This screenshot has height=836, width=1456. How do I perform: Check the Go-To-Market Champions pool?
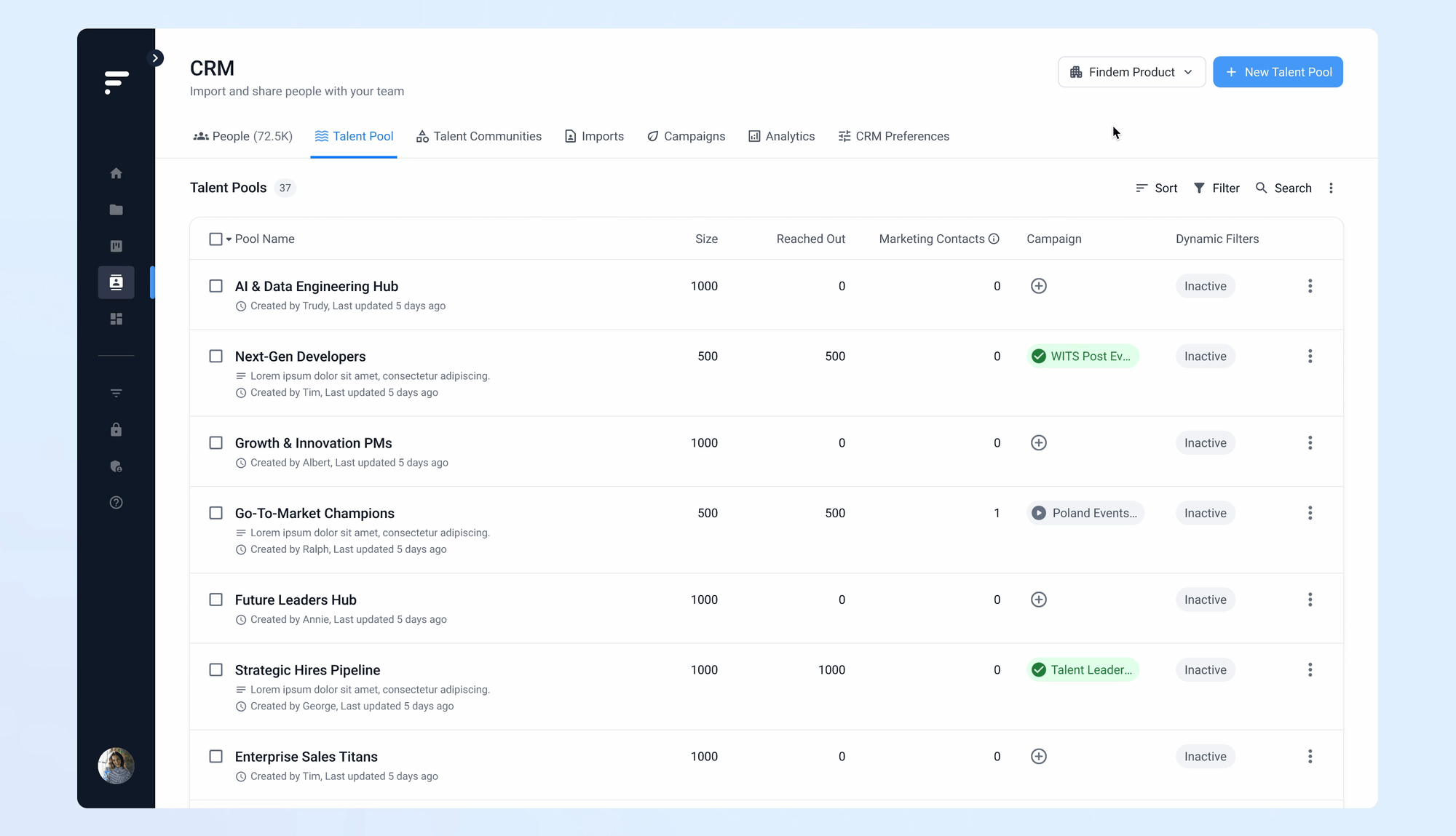point(215,513)
